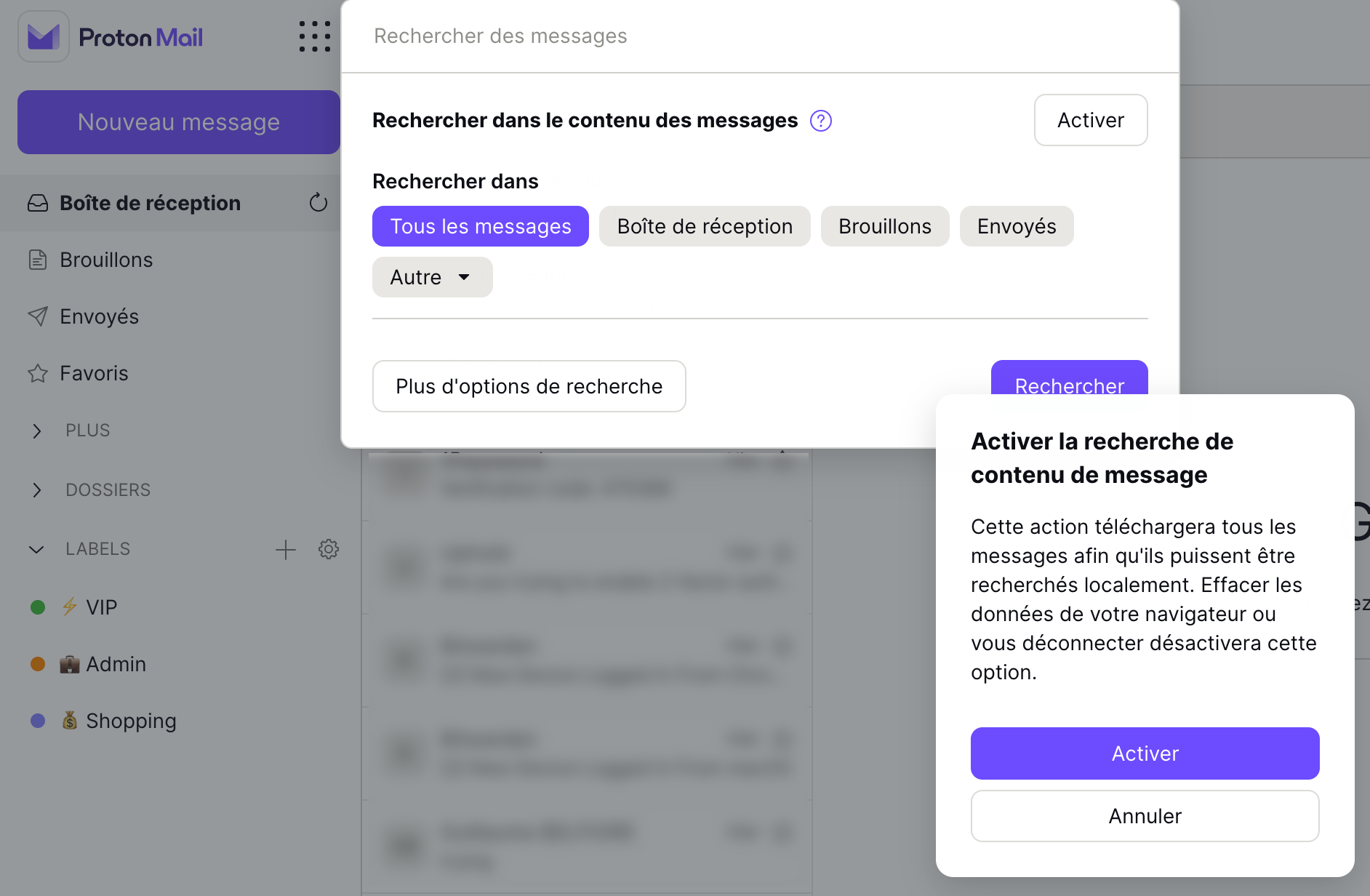This screenshot has width=1370, height=896.
Task: Click the Envoyés paper plane icon
Action: coord(38,316)
